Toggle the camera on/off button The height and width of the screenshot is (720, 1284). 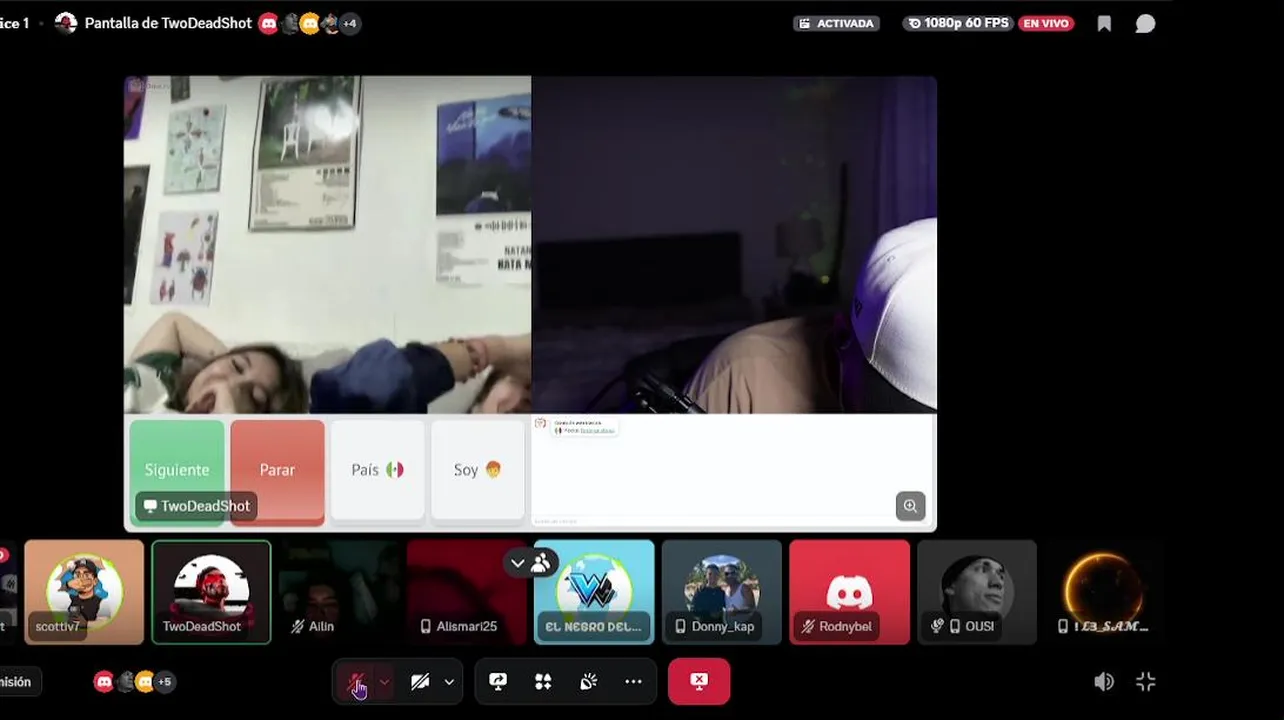click(420, 682)
